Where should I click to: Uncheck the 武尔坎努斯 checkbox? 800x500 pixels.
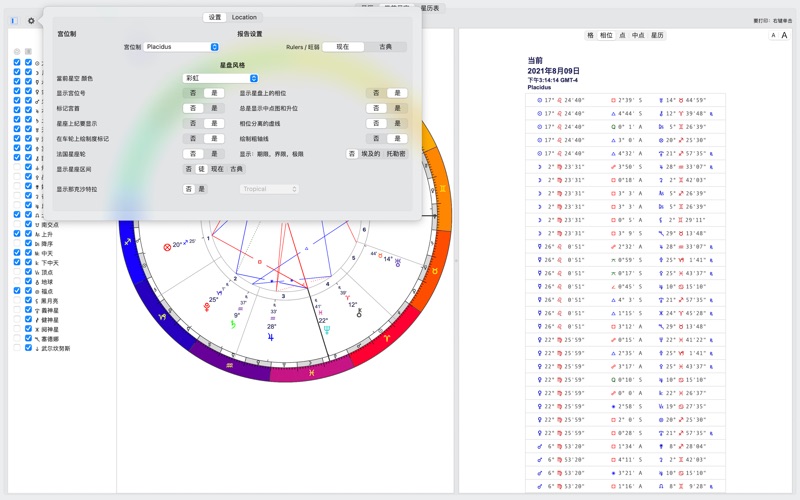coord(28,349)
